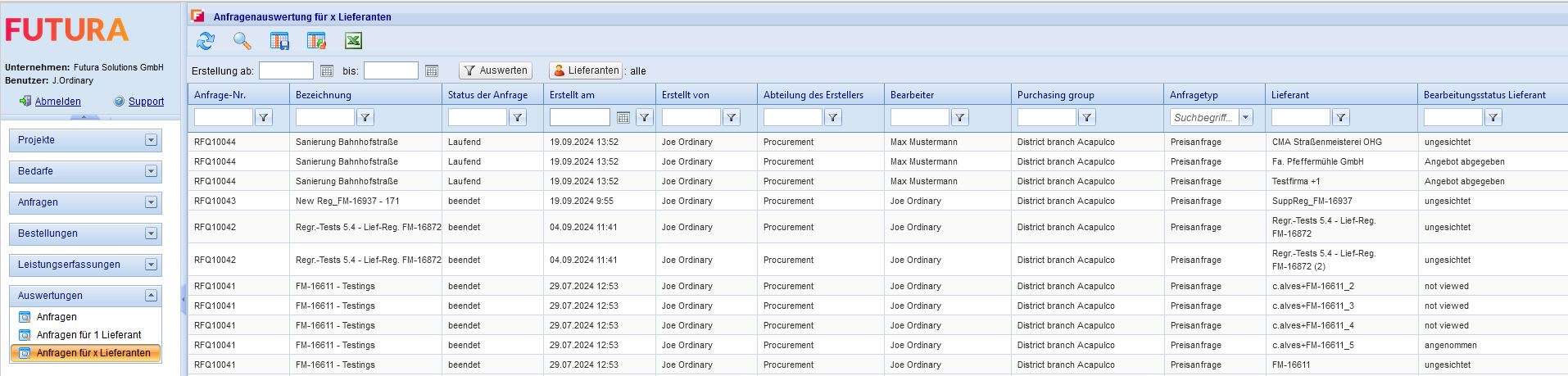Click the reset table layout icon
The height and width of the screenshot is (376, 1568).
[316, 41]
